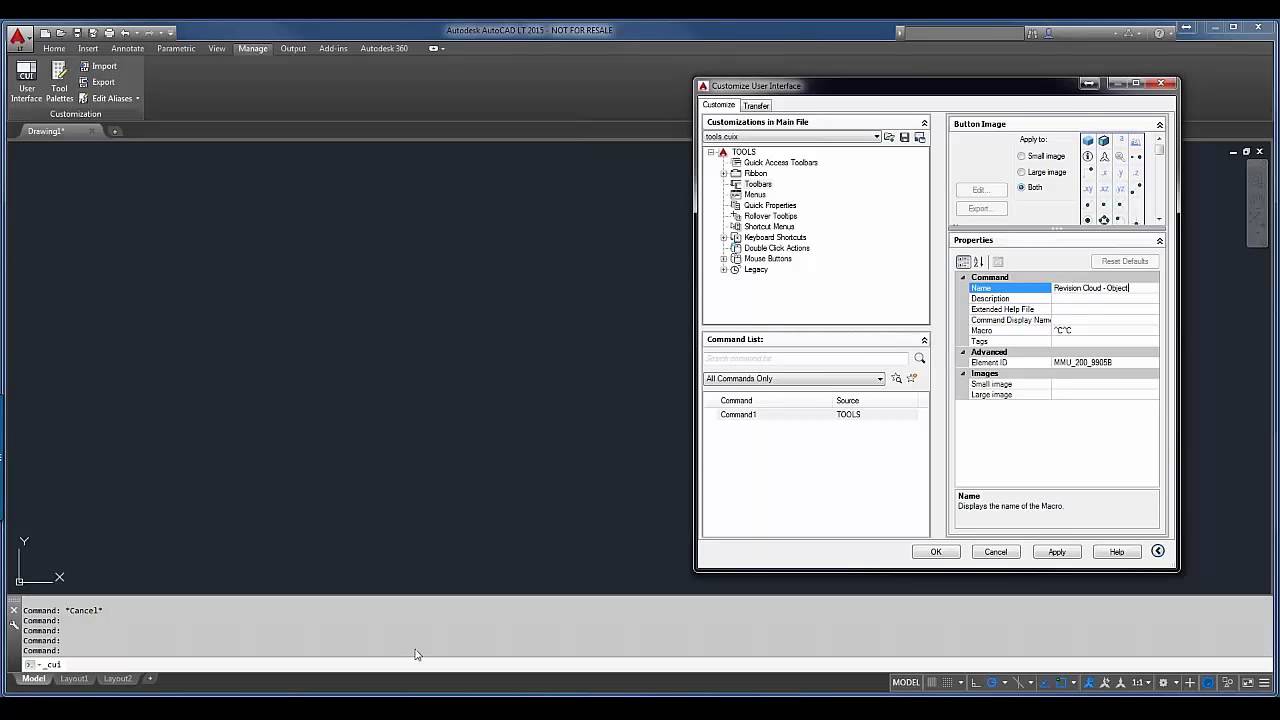Image resolution: width=1280 pixels, height=720 pixels.
Task: Expand the Keyboard Shortcuts tree node
Action: point(724,237)
